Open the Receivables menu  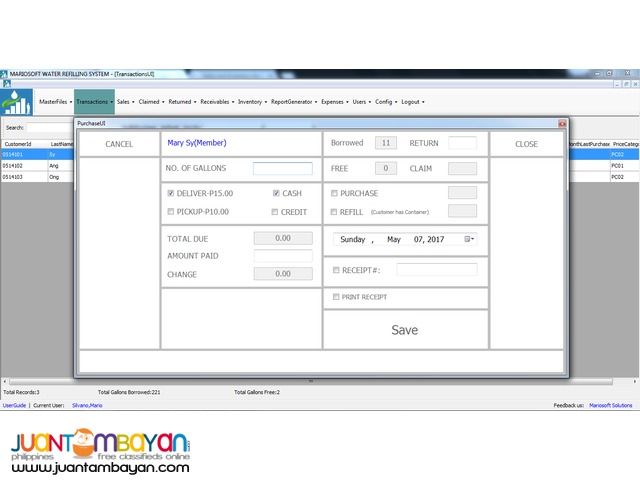(x=217, y=102)
